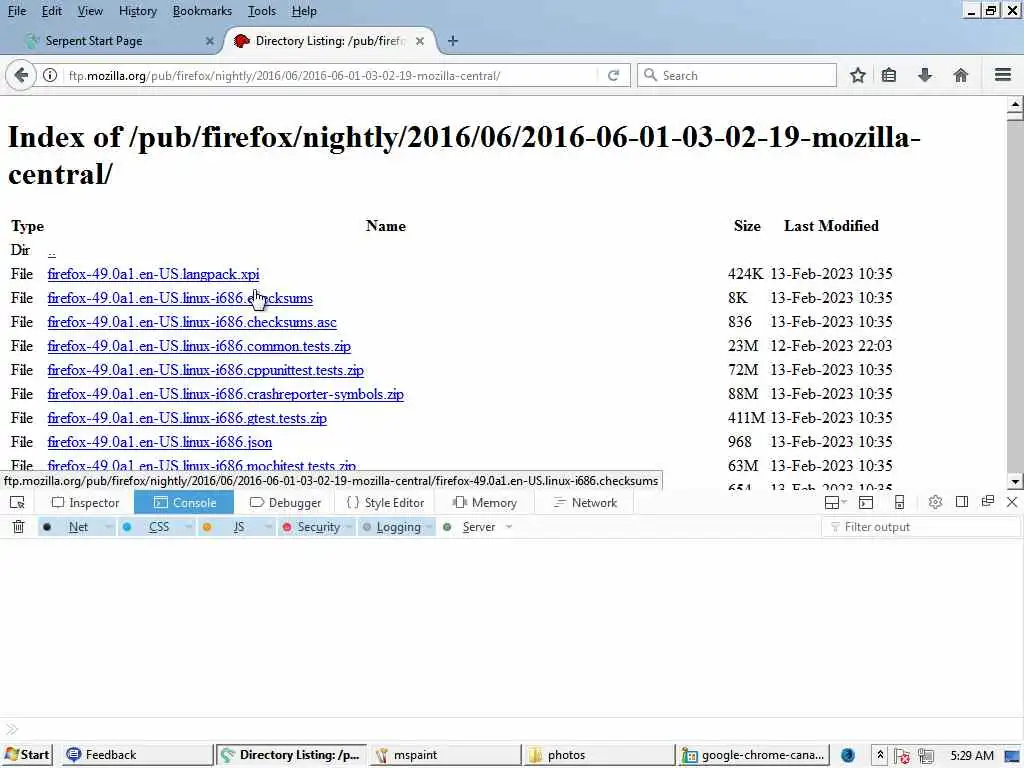Go back using the back arrow button
This screenshot has width=1024, height=768.
[x=20, y=75]
